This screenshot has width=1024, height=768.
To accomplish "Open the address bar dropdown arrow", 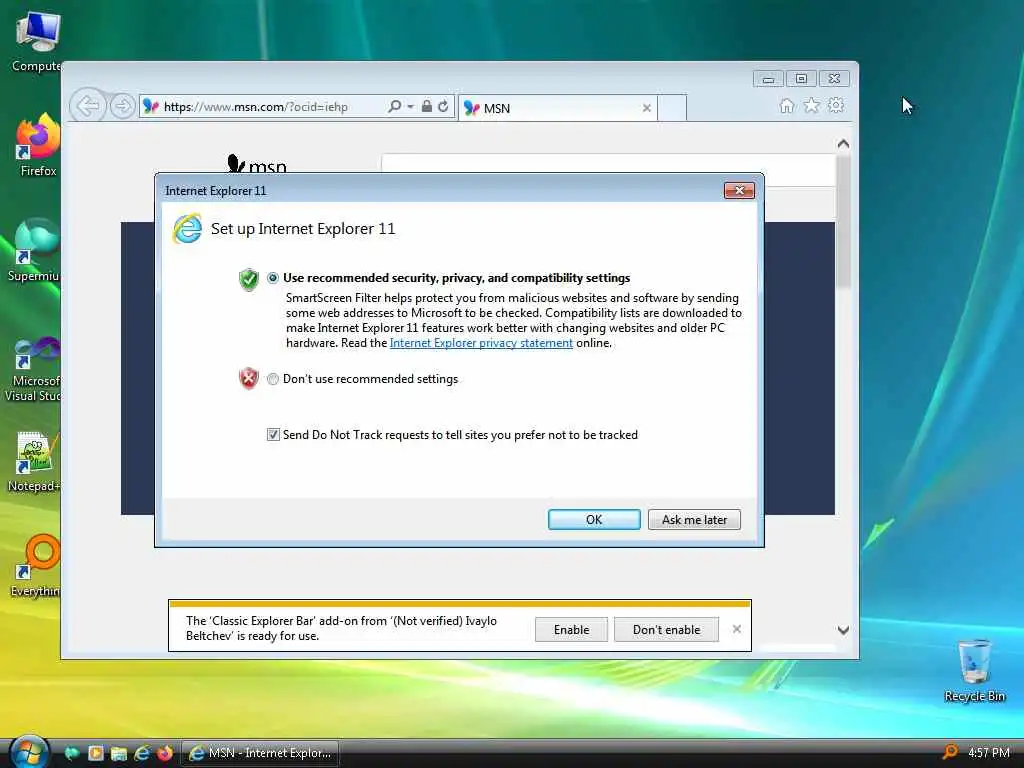I will (411, 106).
